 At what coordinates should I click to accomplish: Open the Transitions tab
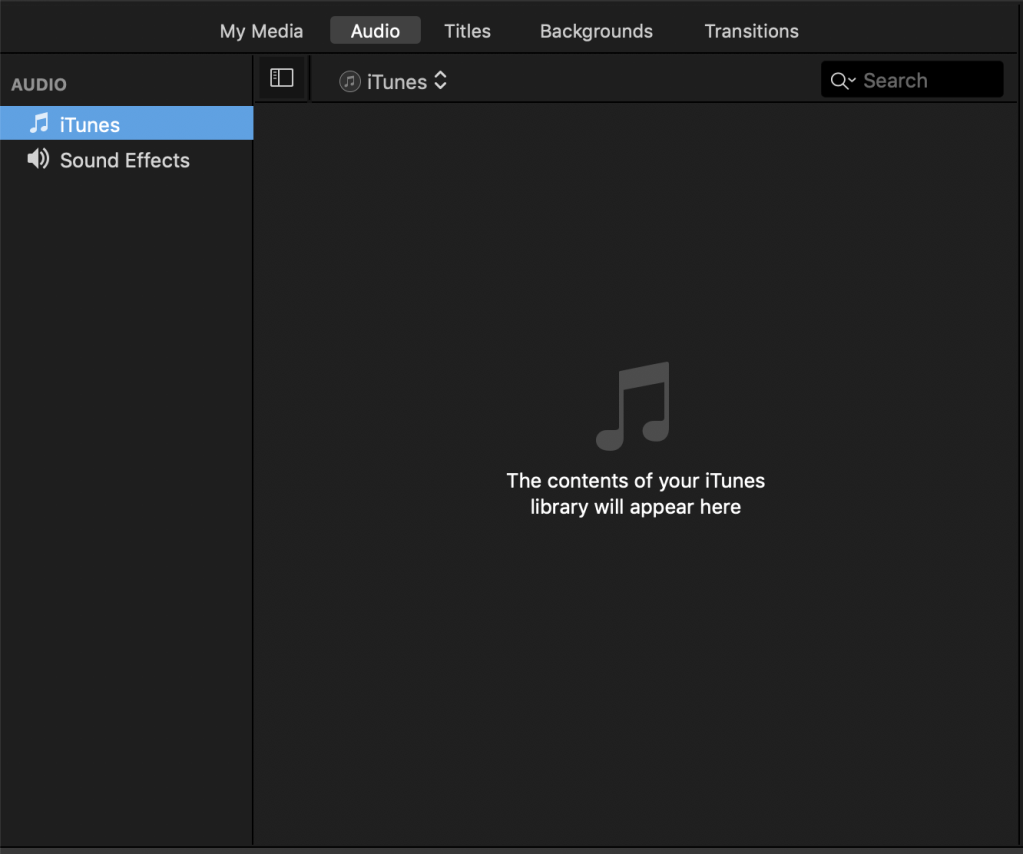(x=751, y=31)
